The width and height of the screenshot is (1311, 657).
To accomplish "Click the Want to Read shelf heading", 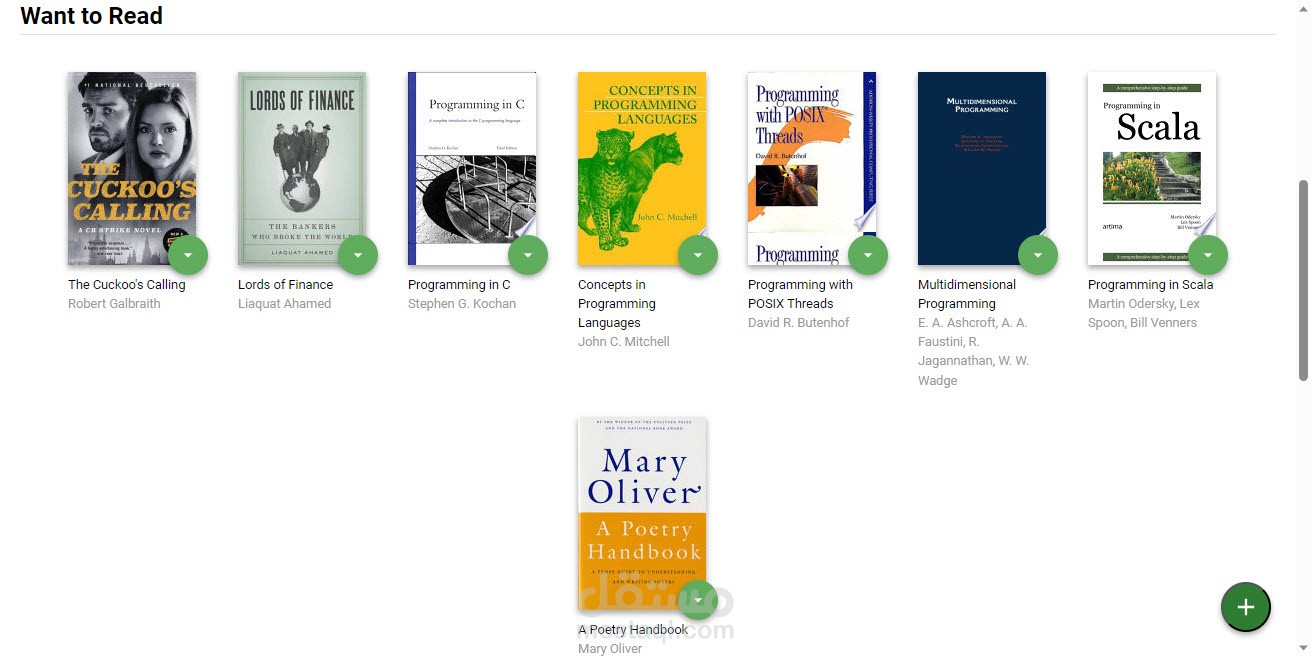I will 91,16.
